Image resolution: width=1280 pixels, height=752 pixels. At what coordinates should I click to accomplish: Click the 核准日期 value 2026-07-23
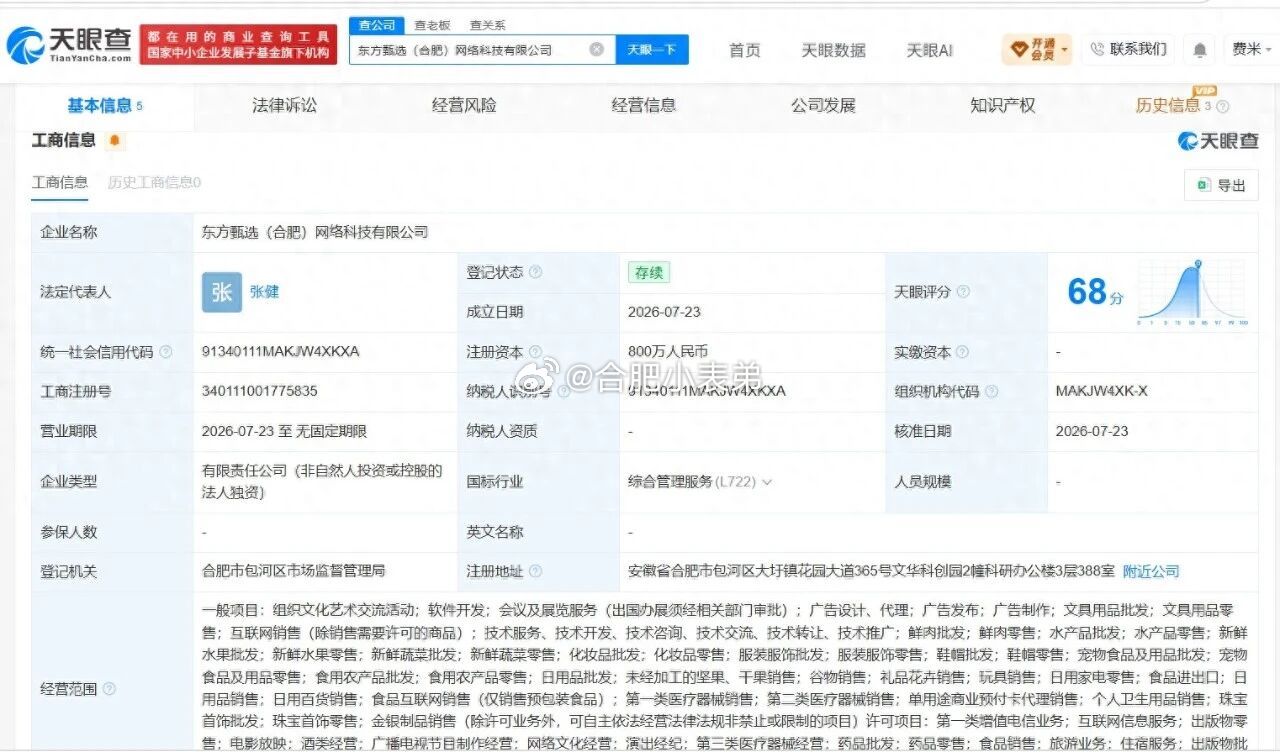pos(1092,431)
